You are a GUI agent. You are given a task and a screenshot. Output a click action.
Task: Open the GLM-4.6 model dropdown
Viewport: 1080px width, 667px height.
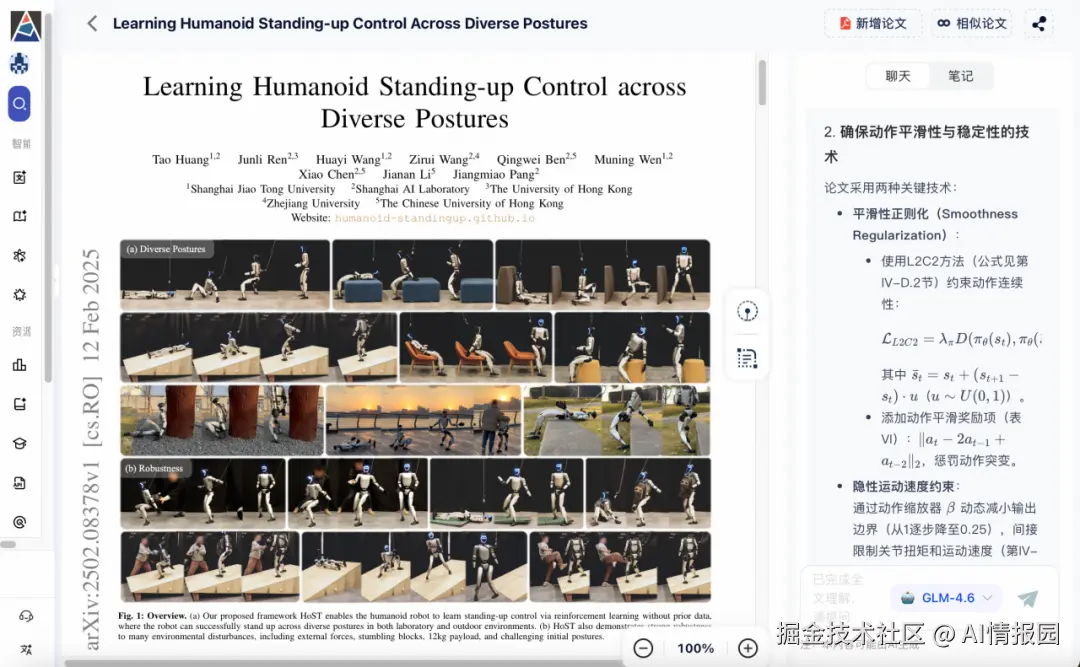[946, 598]
